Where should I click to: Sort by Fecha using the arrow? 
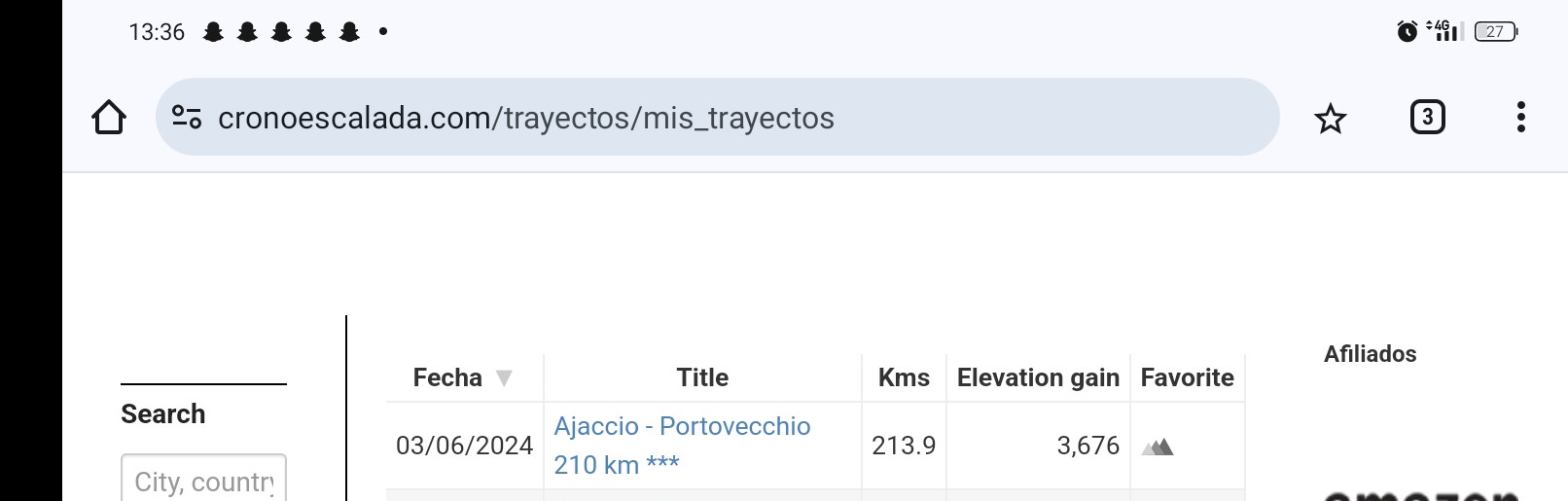click(504, 377)
